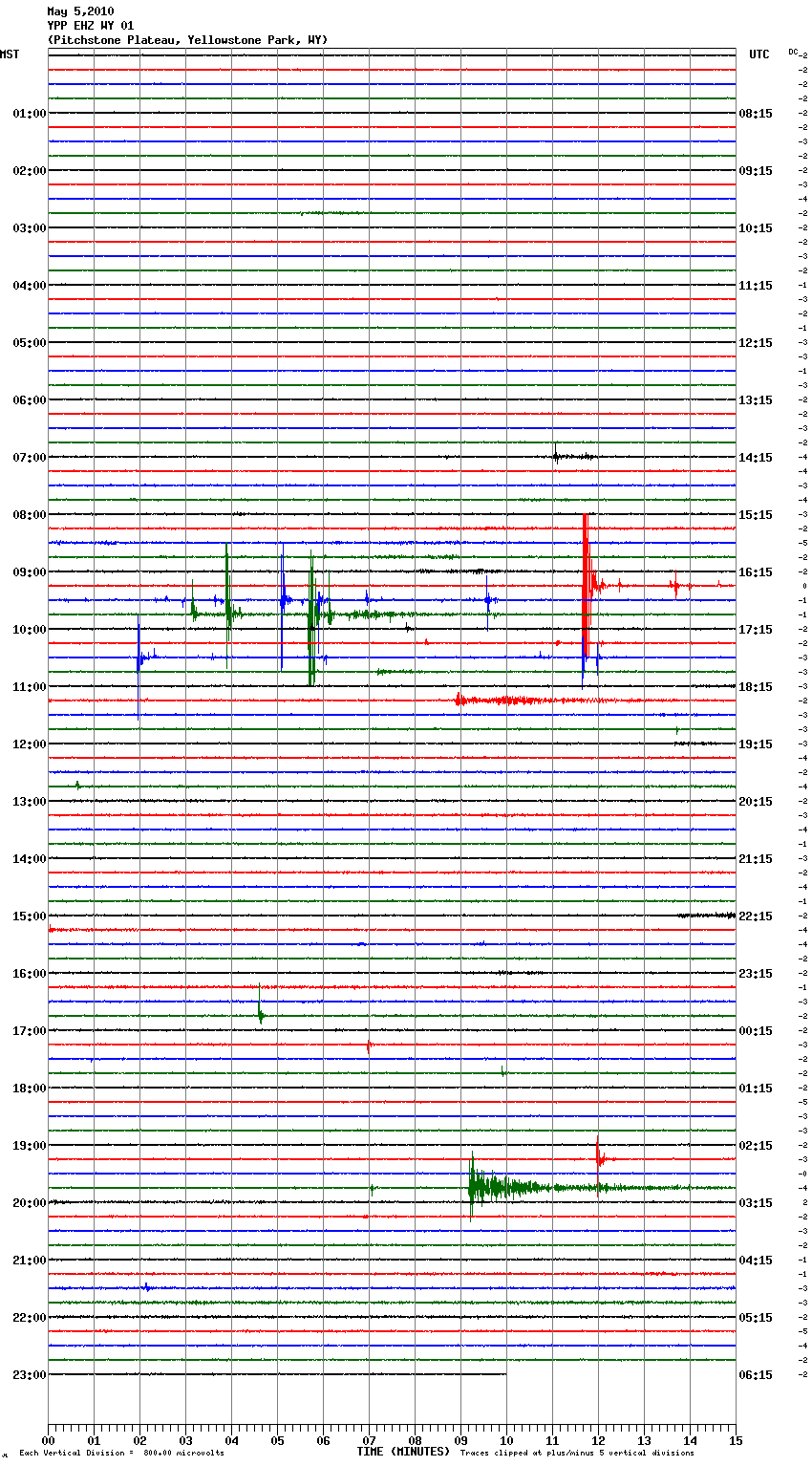The image size is (812, 1466).
Task: Click the 08:15 UTC row label
Action: tap(756, 114)
